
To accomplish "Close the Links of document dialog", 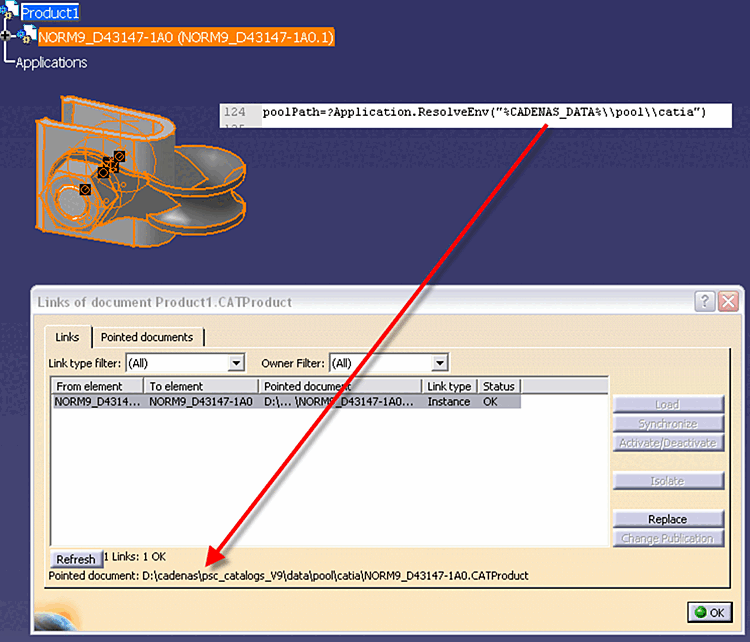I will 728,302.
